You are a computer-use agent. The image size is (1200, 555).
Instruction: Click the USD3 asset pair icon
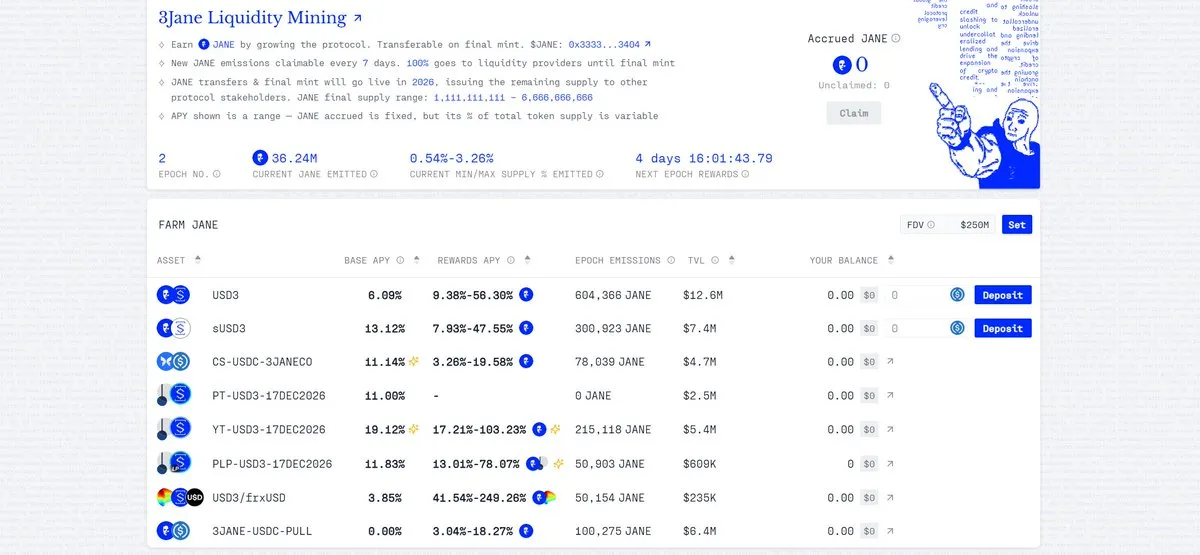click(173, 295)
